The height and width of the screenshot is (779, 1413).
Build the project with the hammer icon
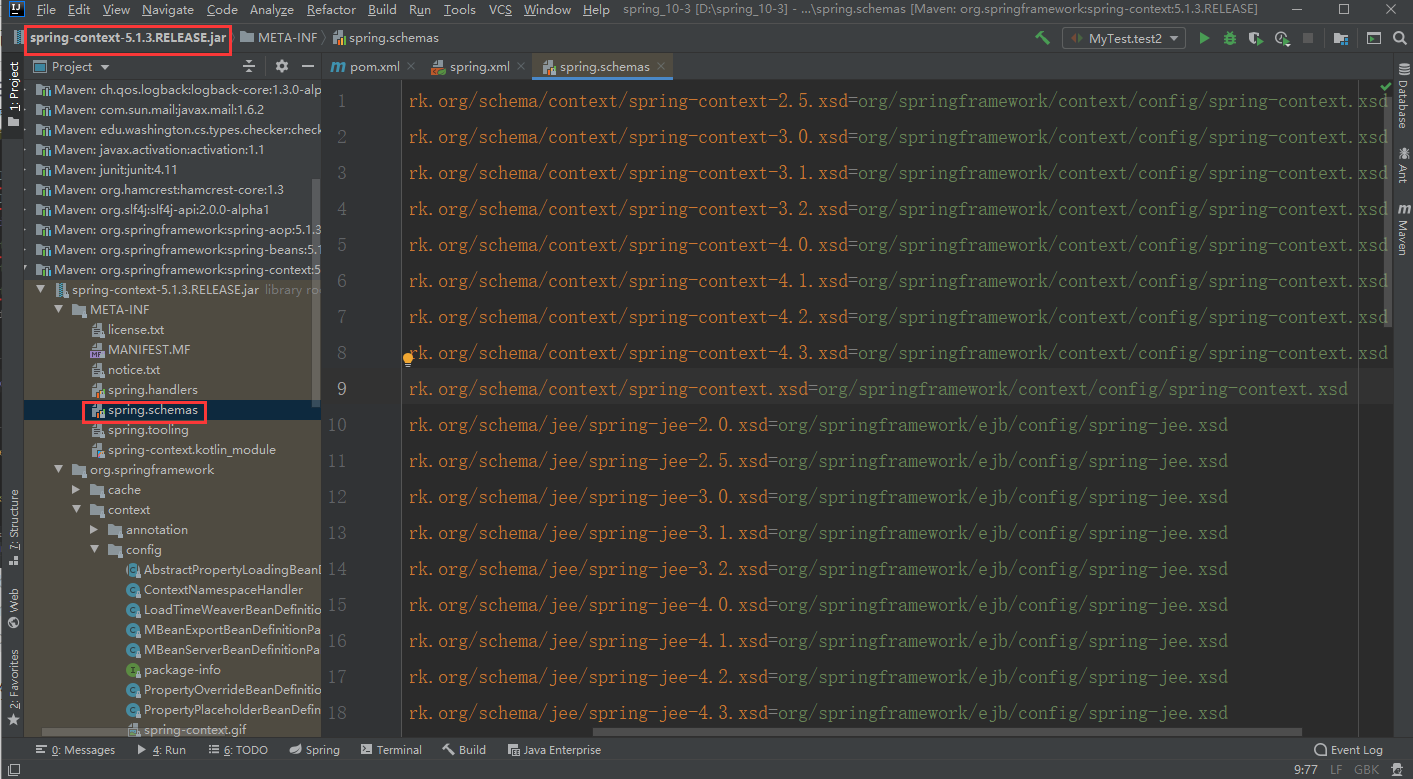click(1043, 38)
